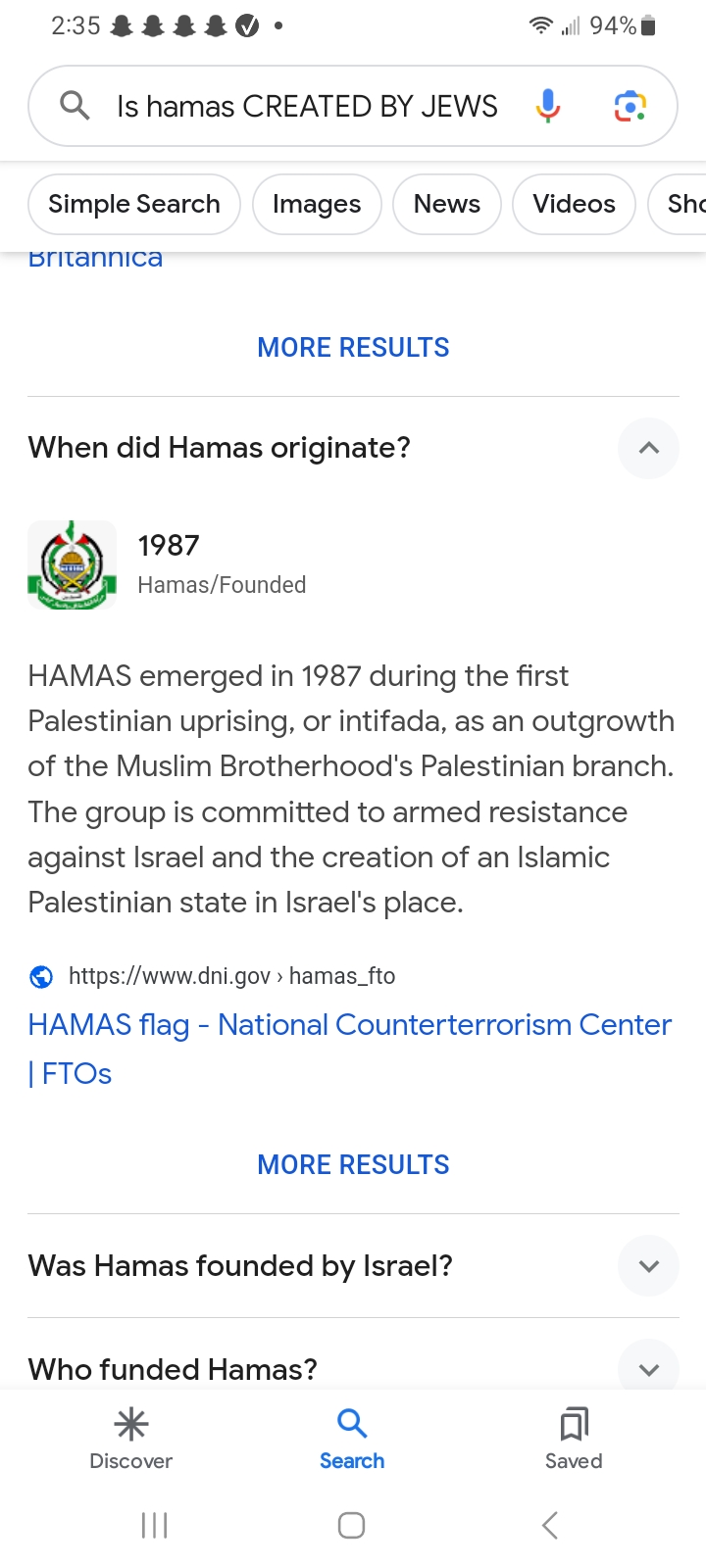Screen dimensions: 706x1568
Task: Tap the magnifying glass search icon
Action: pos(75,106)
